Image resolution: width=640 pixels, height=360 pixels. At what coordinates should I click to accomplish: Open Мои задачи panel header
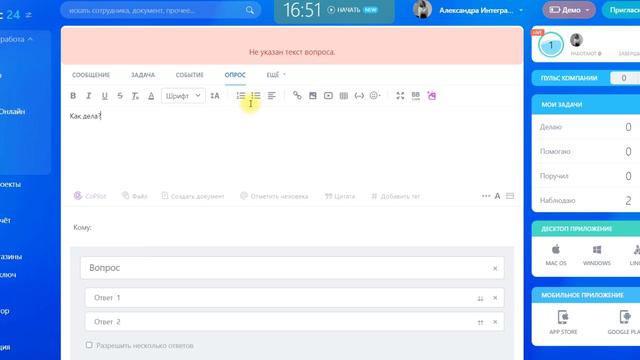click(x=586, y=104)
